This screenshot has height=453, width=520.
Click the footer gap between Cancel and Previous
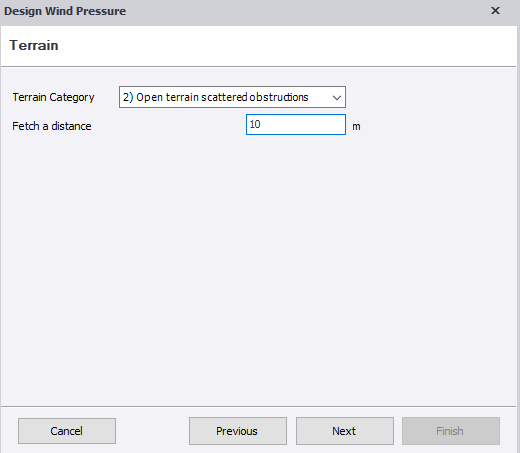(152, 431)
